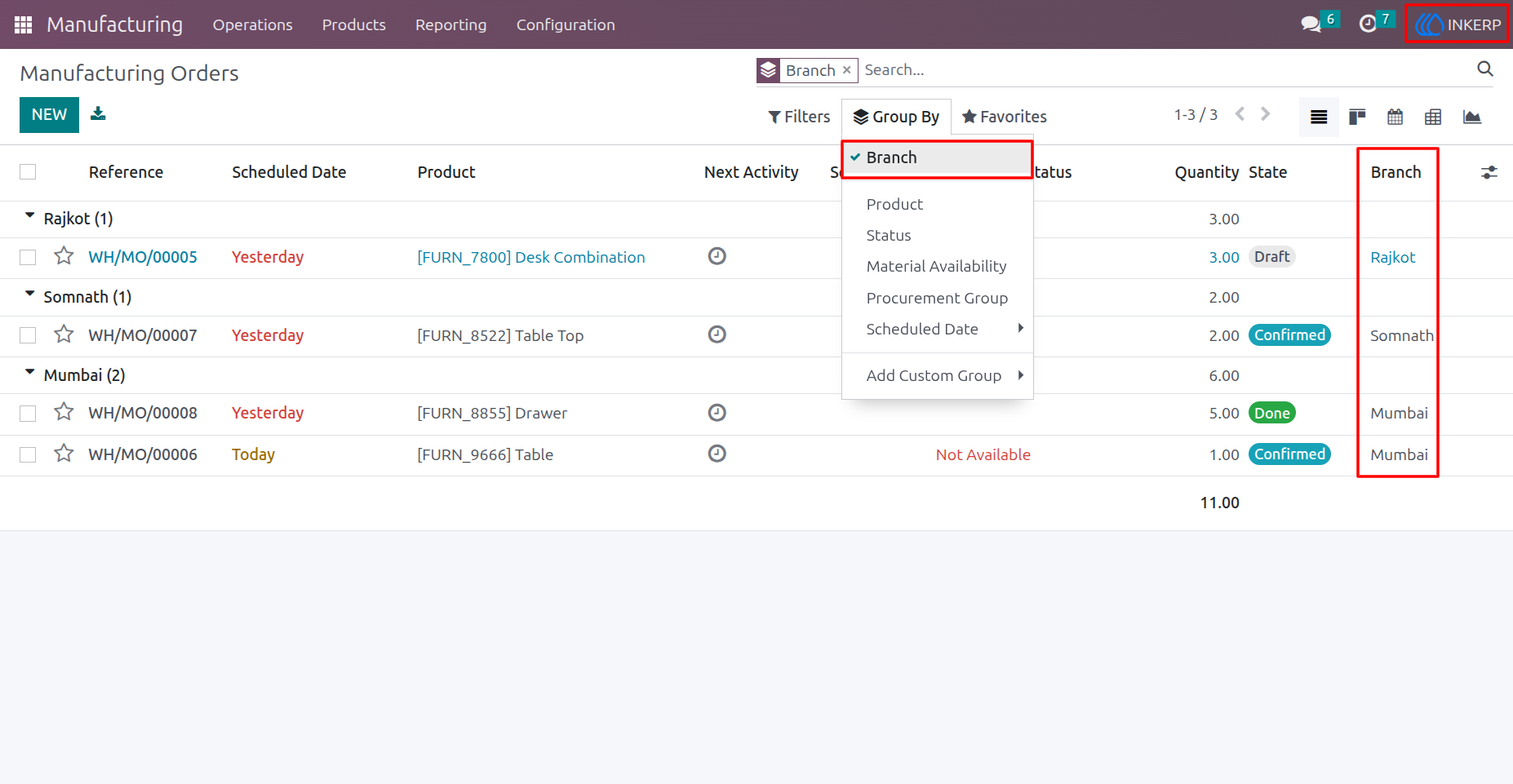Open optional columns settings icon

pos(1489,172)
